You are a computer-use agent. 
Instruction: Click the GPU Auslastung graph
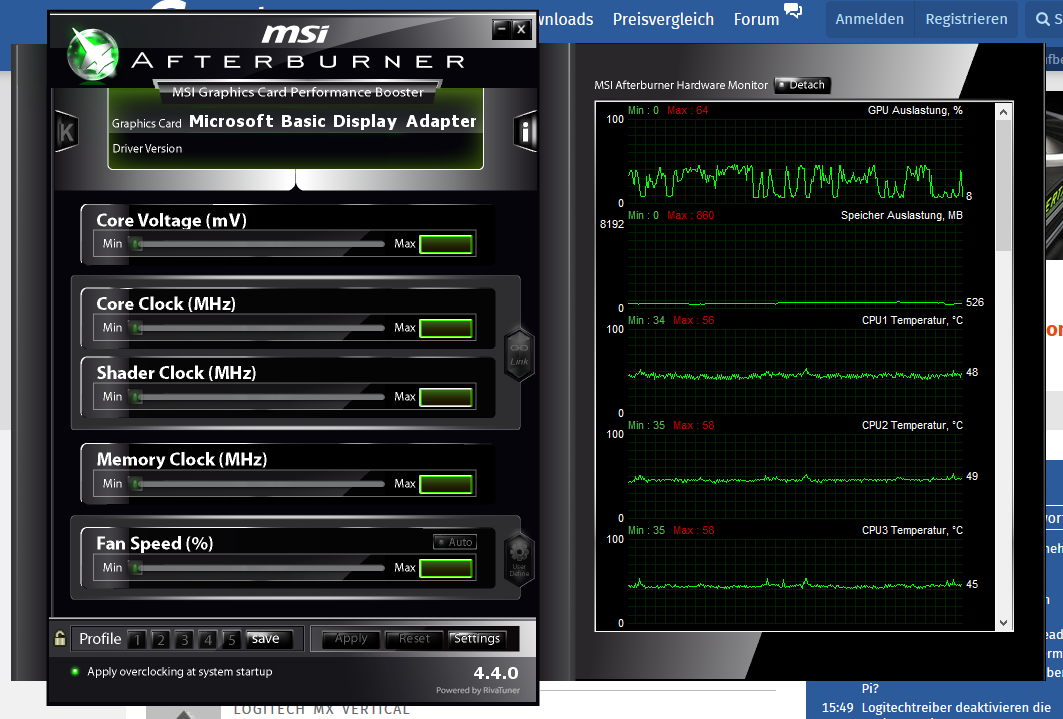pos(795,161)
